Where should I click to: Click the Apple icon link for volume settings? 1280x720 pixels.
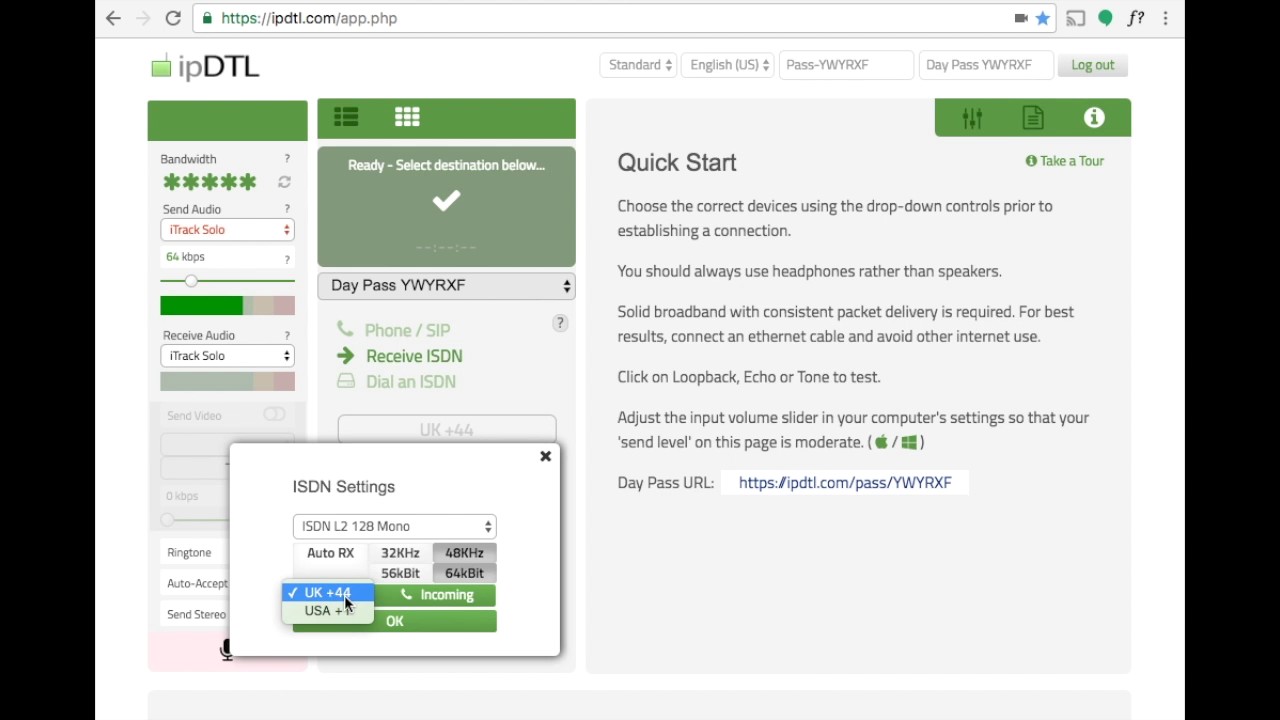tap(881, 442)
